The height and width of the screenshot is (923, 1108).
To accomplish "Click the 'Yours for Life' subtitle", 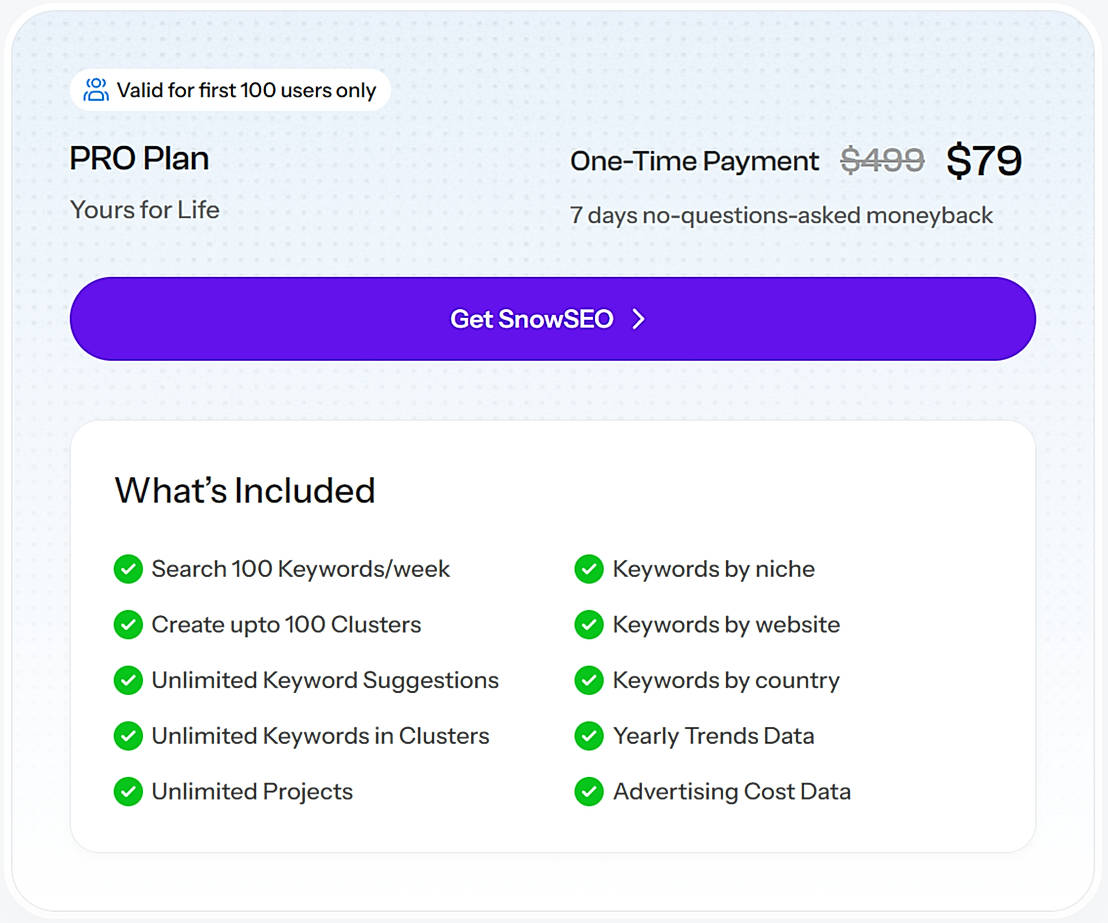I will click(x=145, y=210).
